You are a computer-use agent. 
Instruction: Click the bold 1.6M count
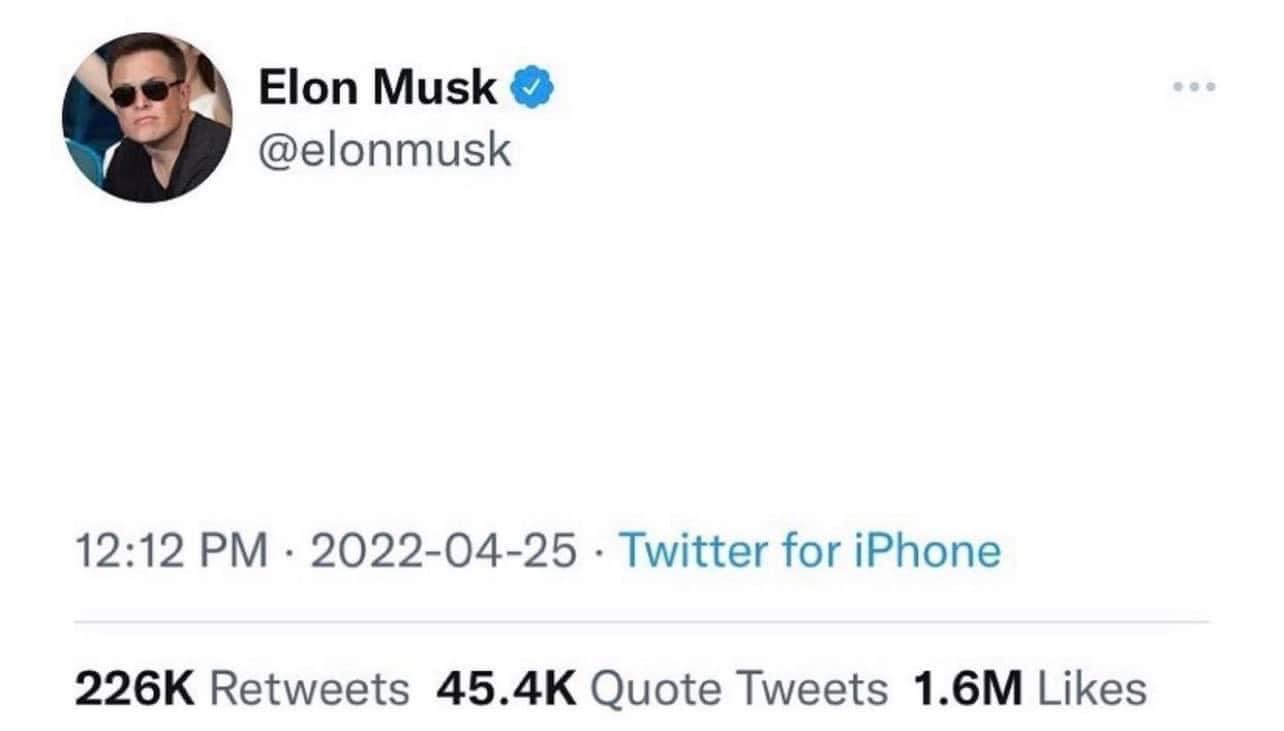(x=968, y=688)
